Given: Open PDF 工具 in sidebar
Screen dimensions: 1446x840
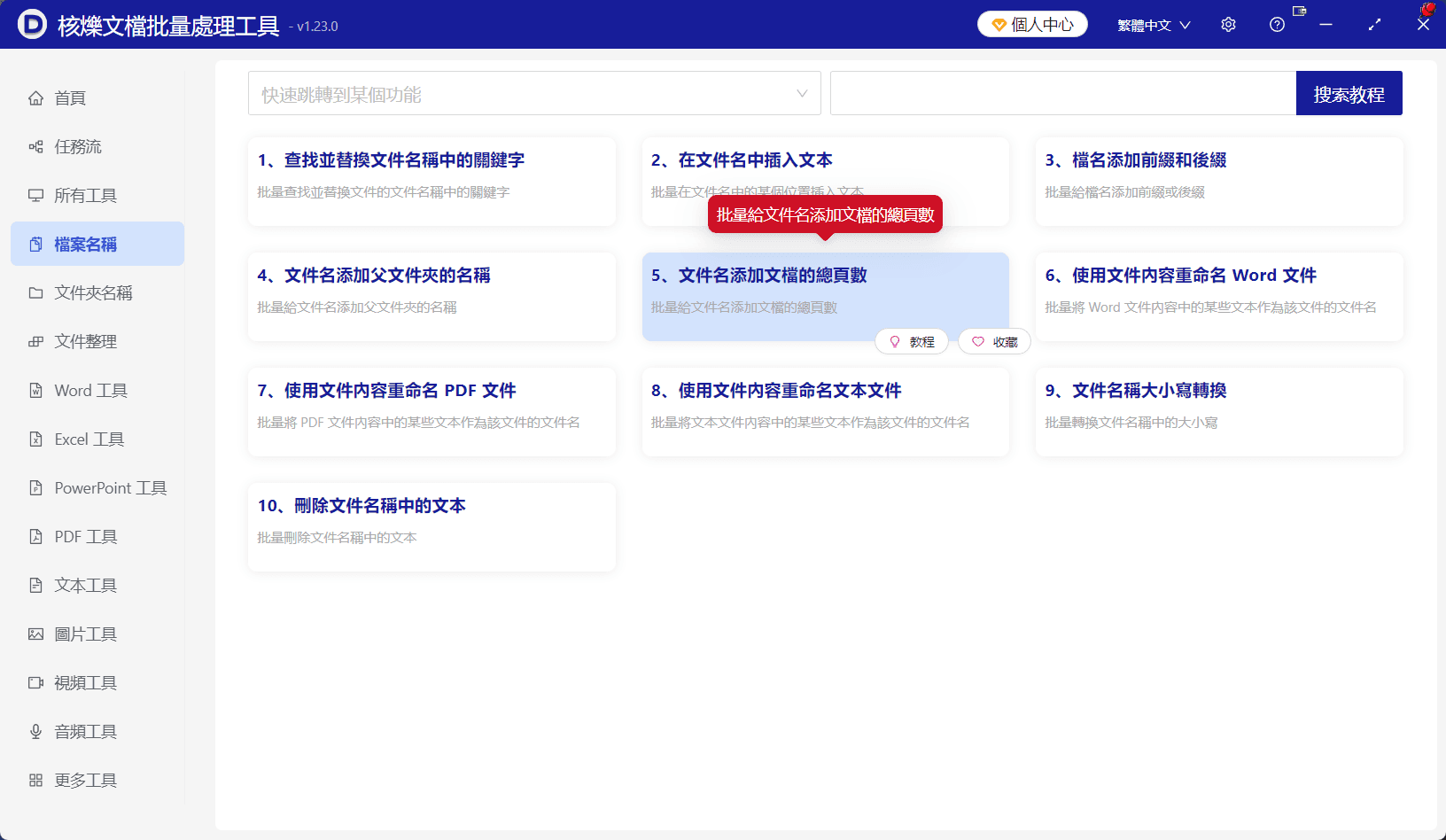Looking at the screenshot, I should tap(97, 537).
